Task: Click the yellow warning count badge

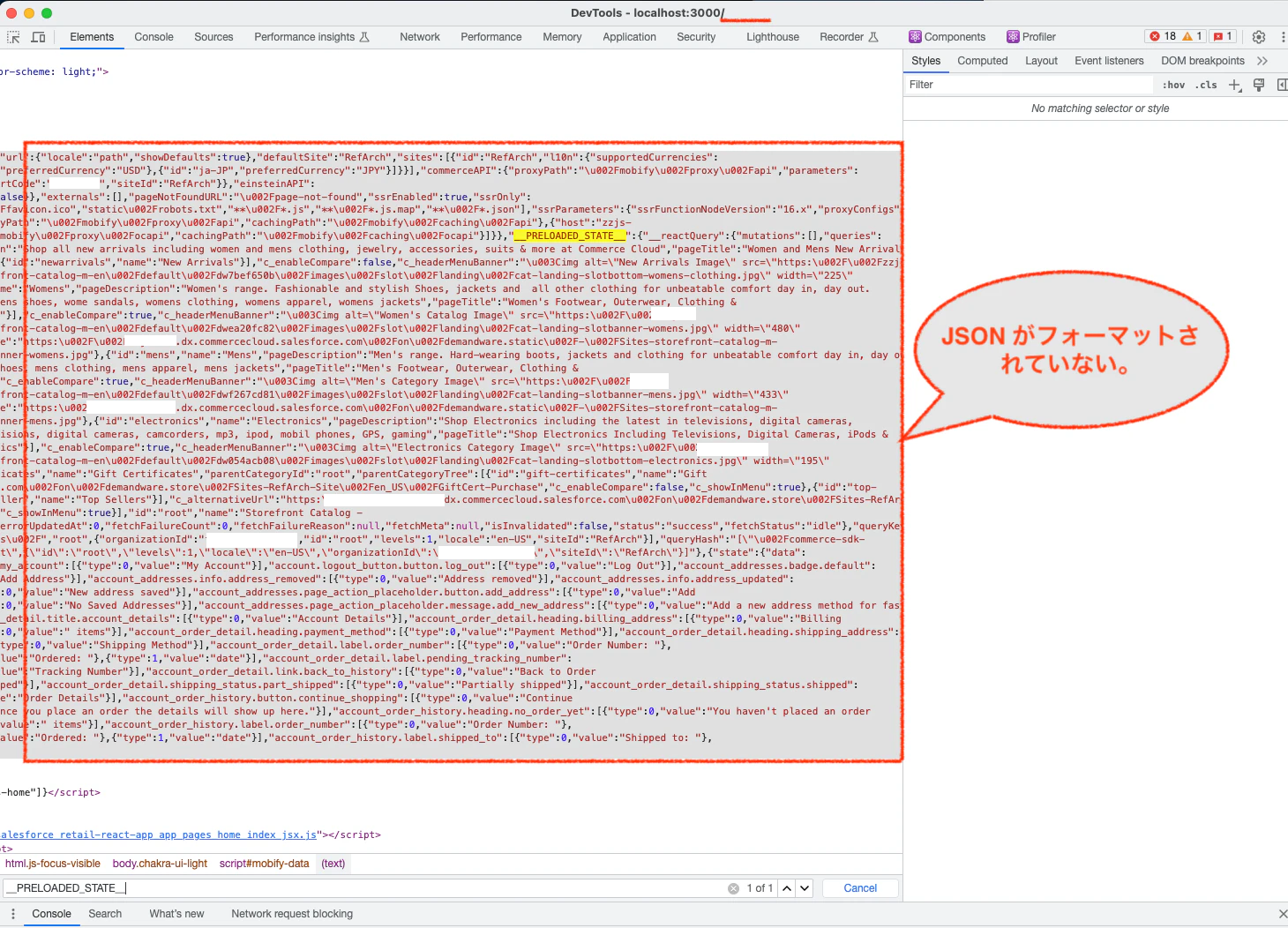Action: [x=1192, y=36]
